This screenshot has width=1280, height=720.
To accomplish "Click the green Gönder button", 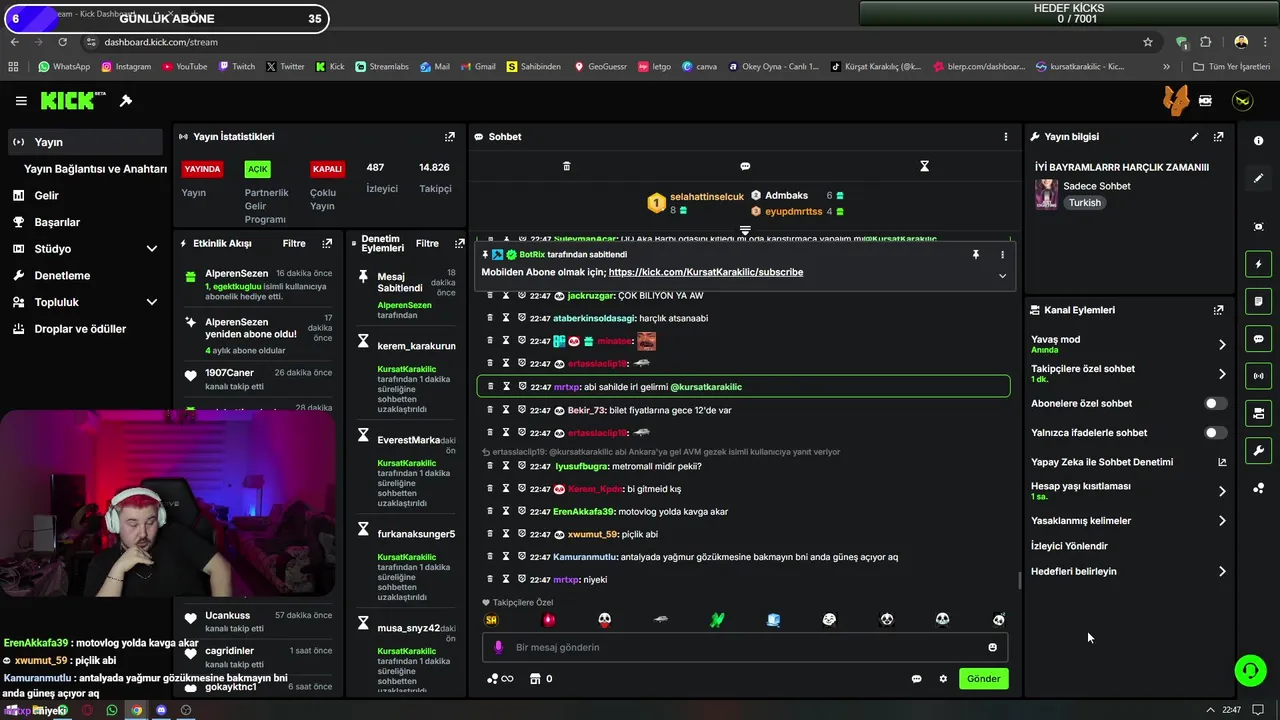I will (983, 678).
